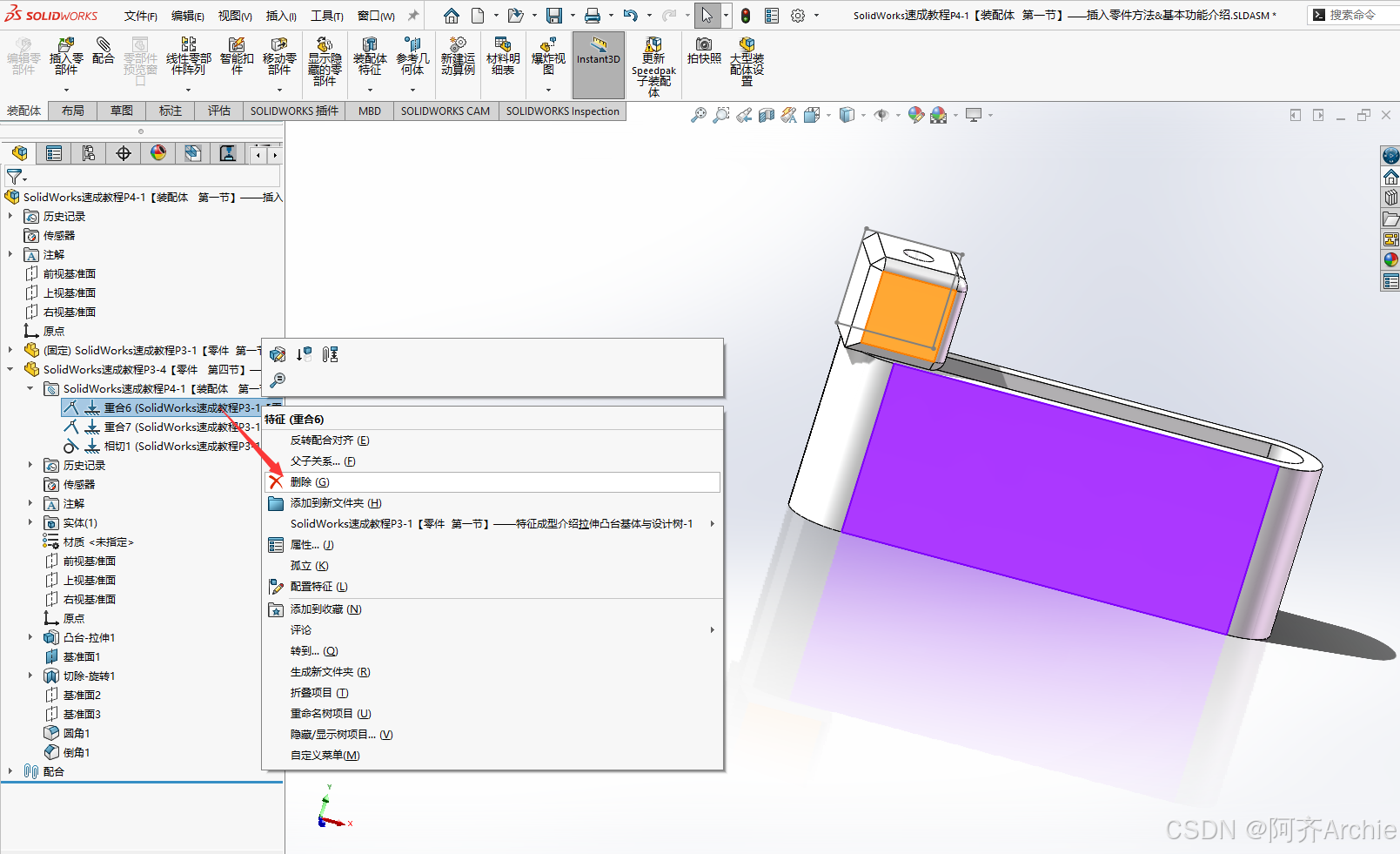Switch to the 草图 tab
The height and width of the screenshot is (854, 1400).
(122, 111)
